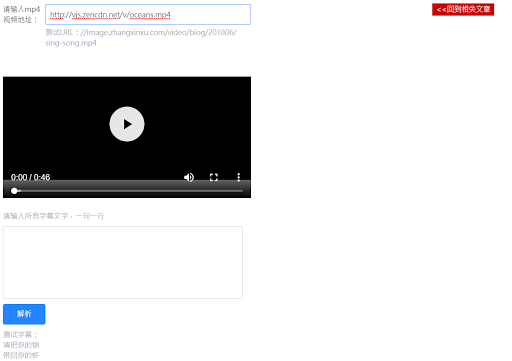Open the three-dot more options menu
512x361 pixels.
point(238,177)
